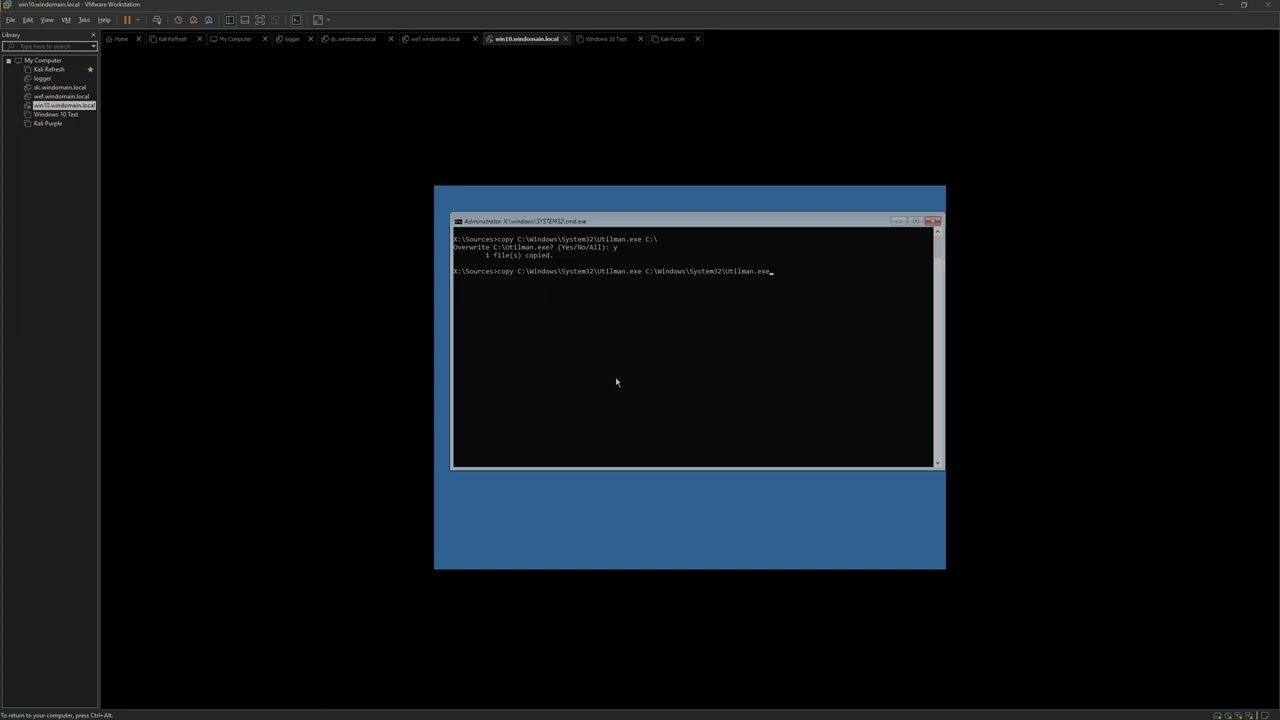Toggle the thumbnail bar view icon
1280x720 pixels.
pyautogui.click(x=245, y=20)
